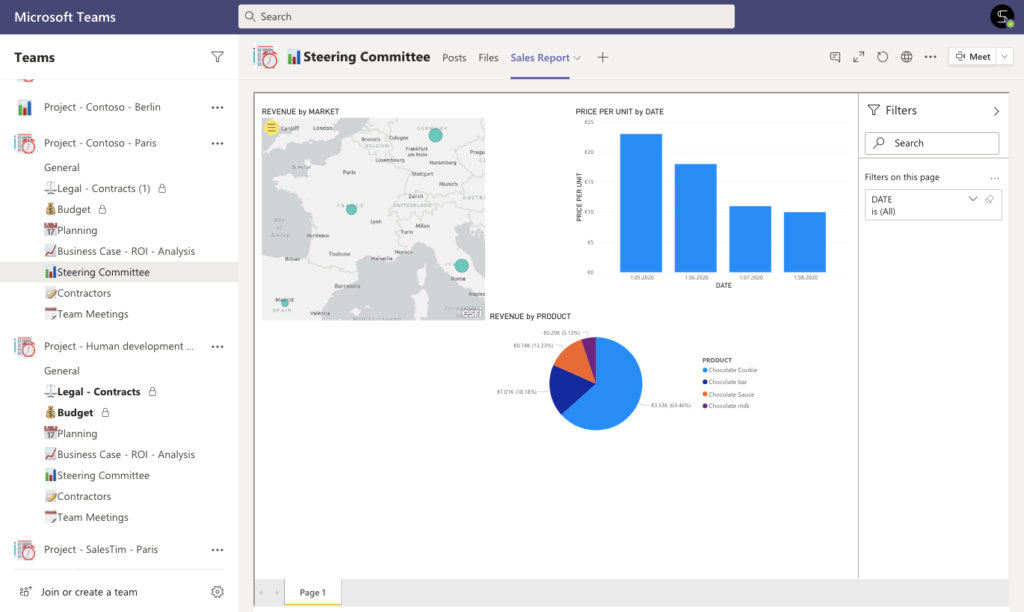
Task: Select Chocolate Cookie legend swatch
Action: click(705, 370)
